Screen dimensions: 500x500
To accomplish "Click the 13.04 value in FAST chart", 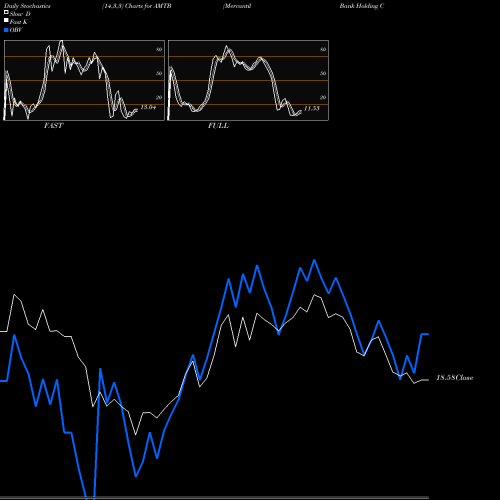I will (x=148, y=107).
